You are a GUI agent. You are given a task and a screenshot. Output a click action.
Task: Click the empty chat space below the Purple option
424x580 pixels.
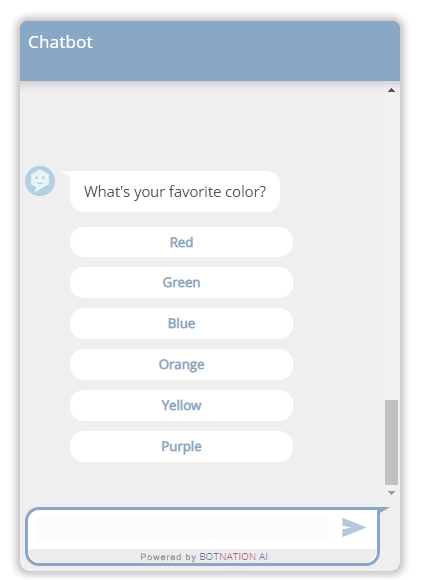tap(202, 483)
